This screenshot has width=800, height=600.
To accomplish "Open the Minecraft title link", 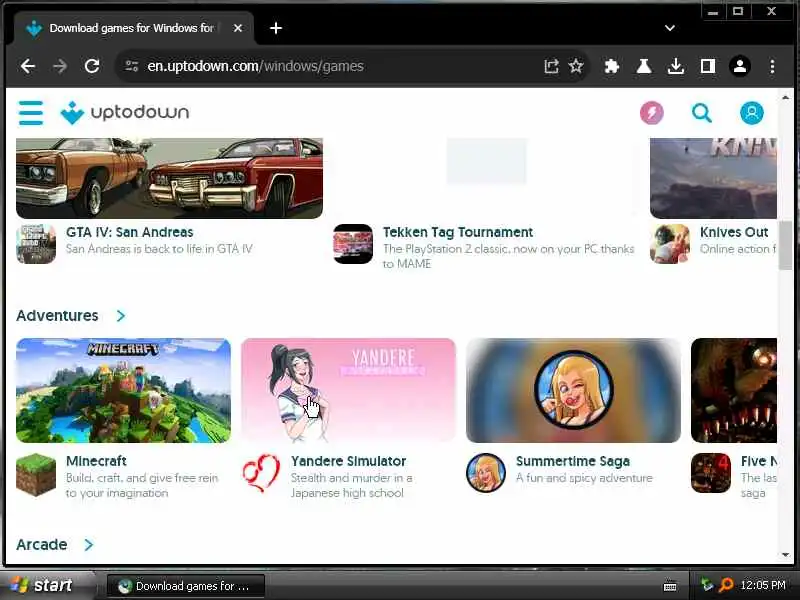I will tap(96, 461).
